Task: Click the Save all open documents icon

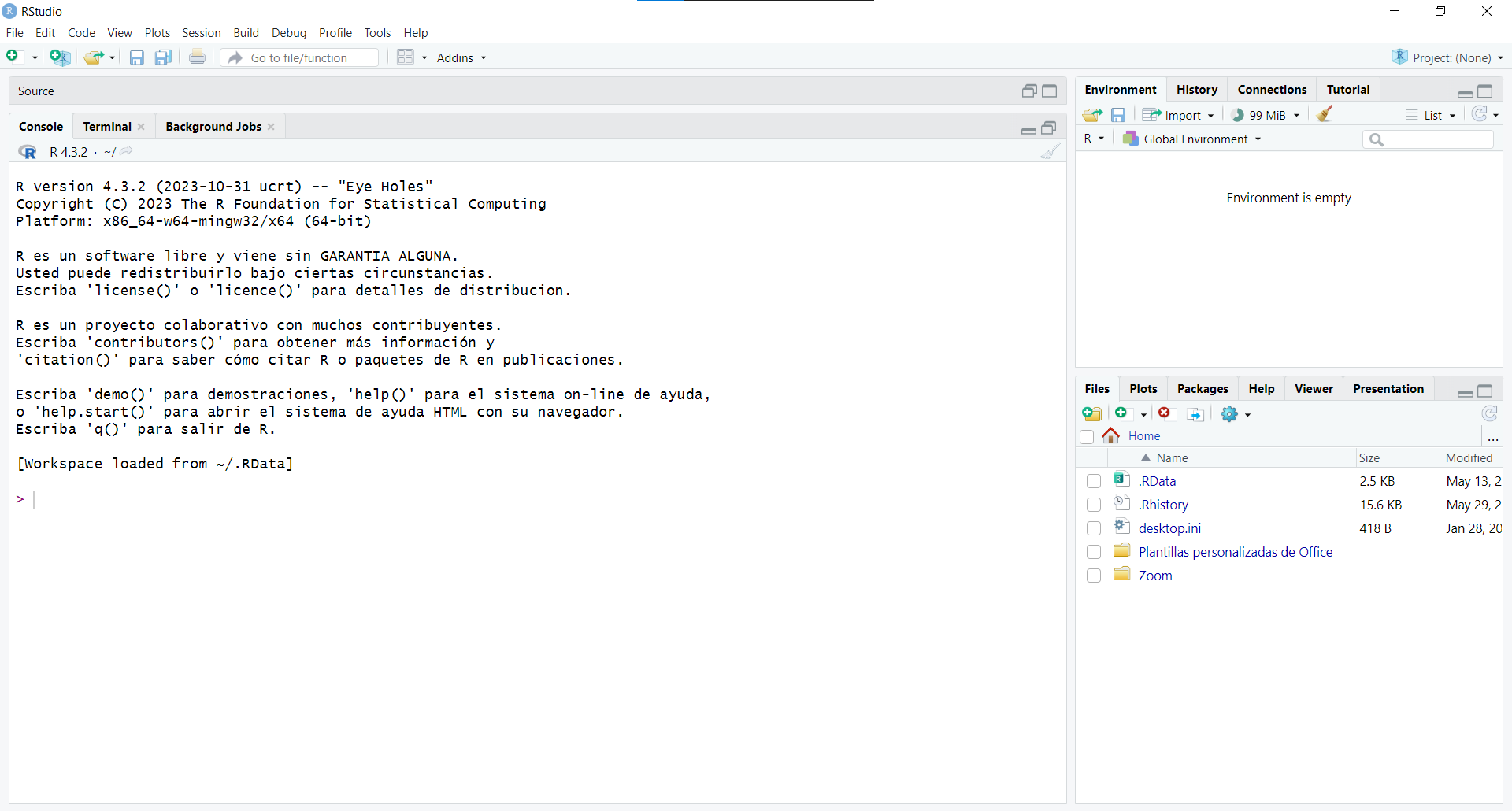Action: click(163, 57)
